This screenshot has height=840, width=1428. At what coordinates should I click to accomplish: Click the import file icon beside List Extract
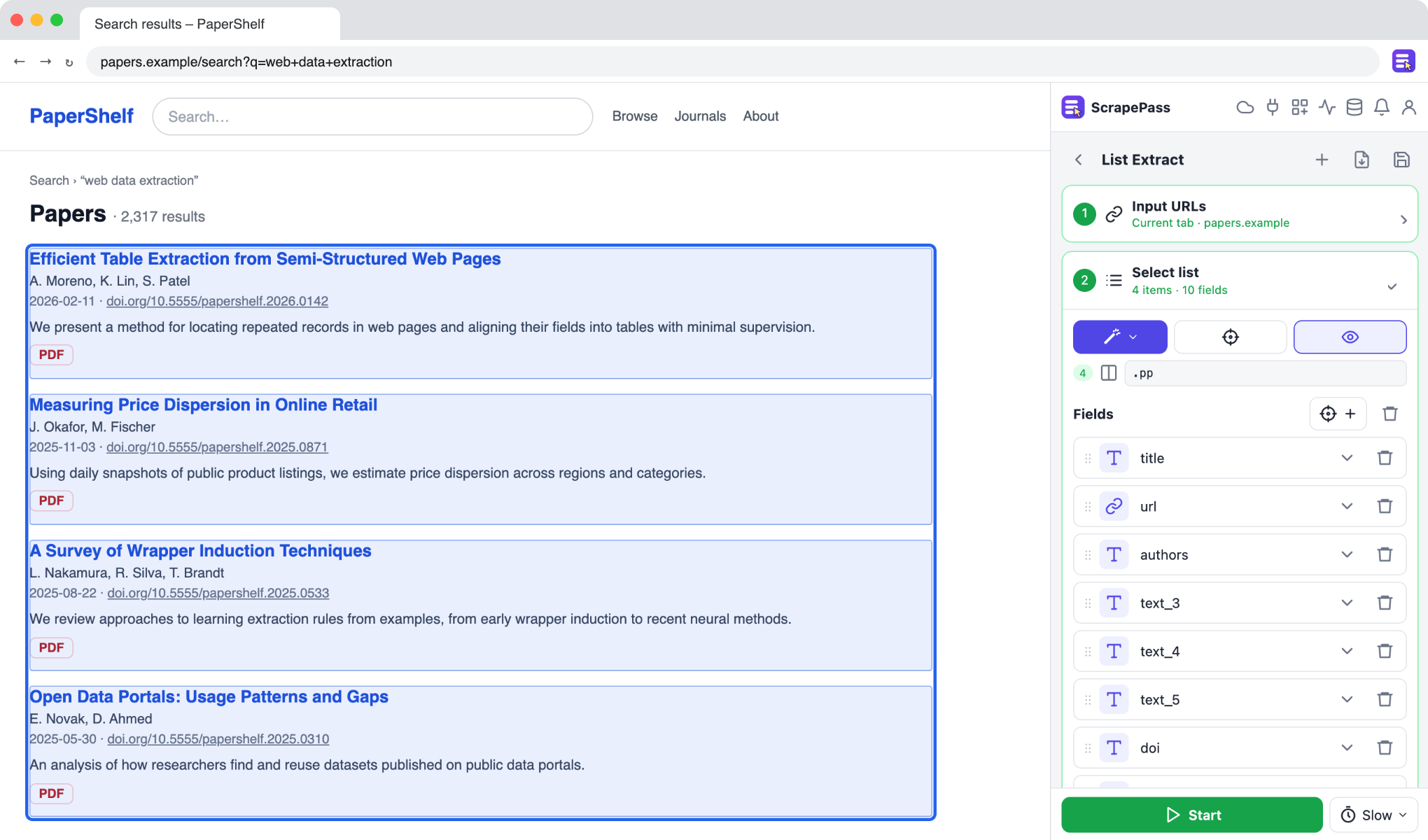1361,160
